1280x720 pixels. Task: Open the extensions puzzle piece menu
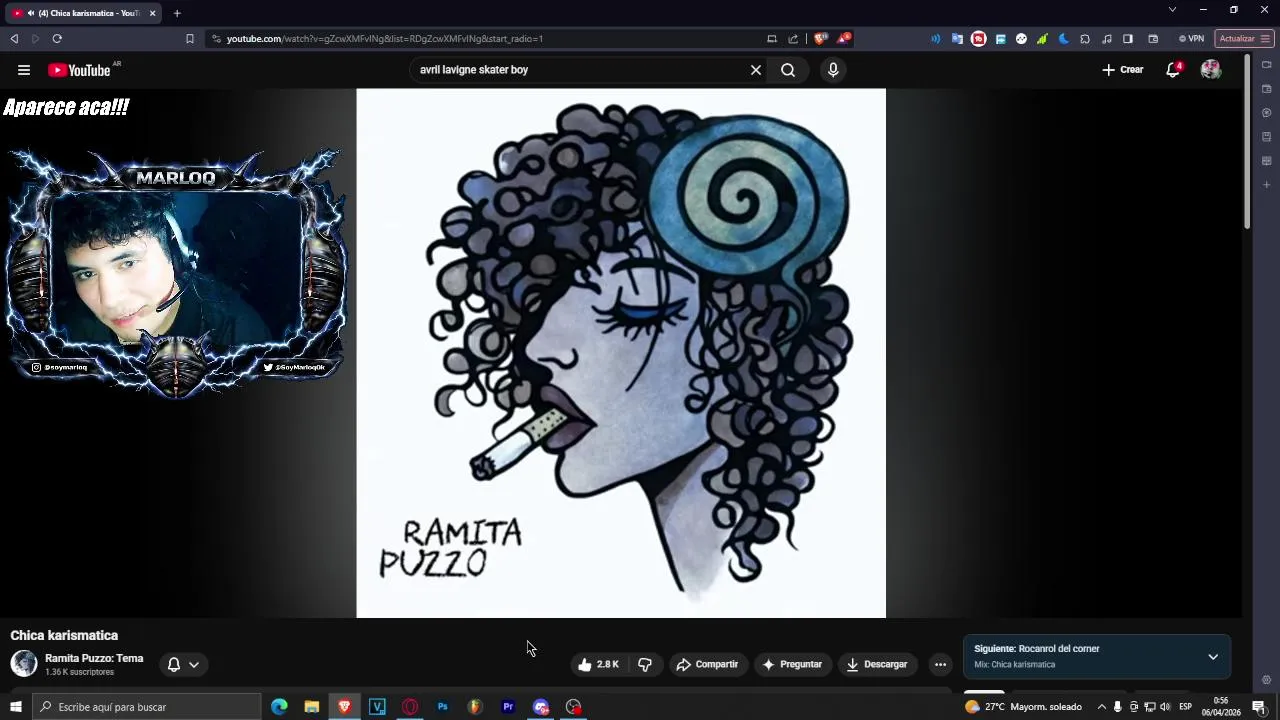(x=1085, y=39)
